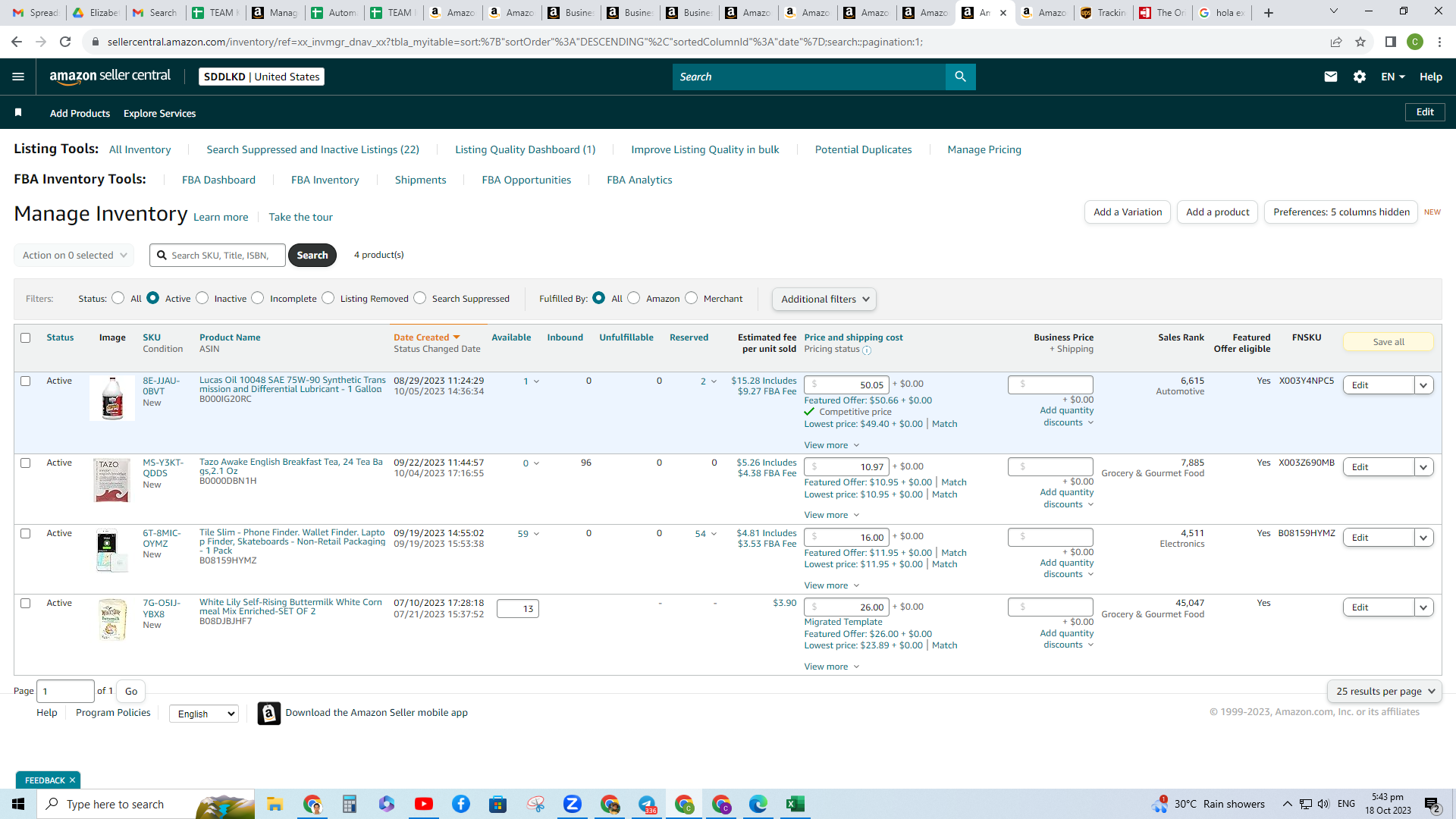Open the Chrome side panel icon
The image size is (1456, 819).
(x=1391, y=42)
